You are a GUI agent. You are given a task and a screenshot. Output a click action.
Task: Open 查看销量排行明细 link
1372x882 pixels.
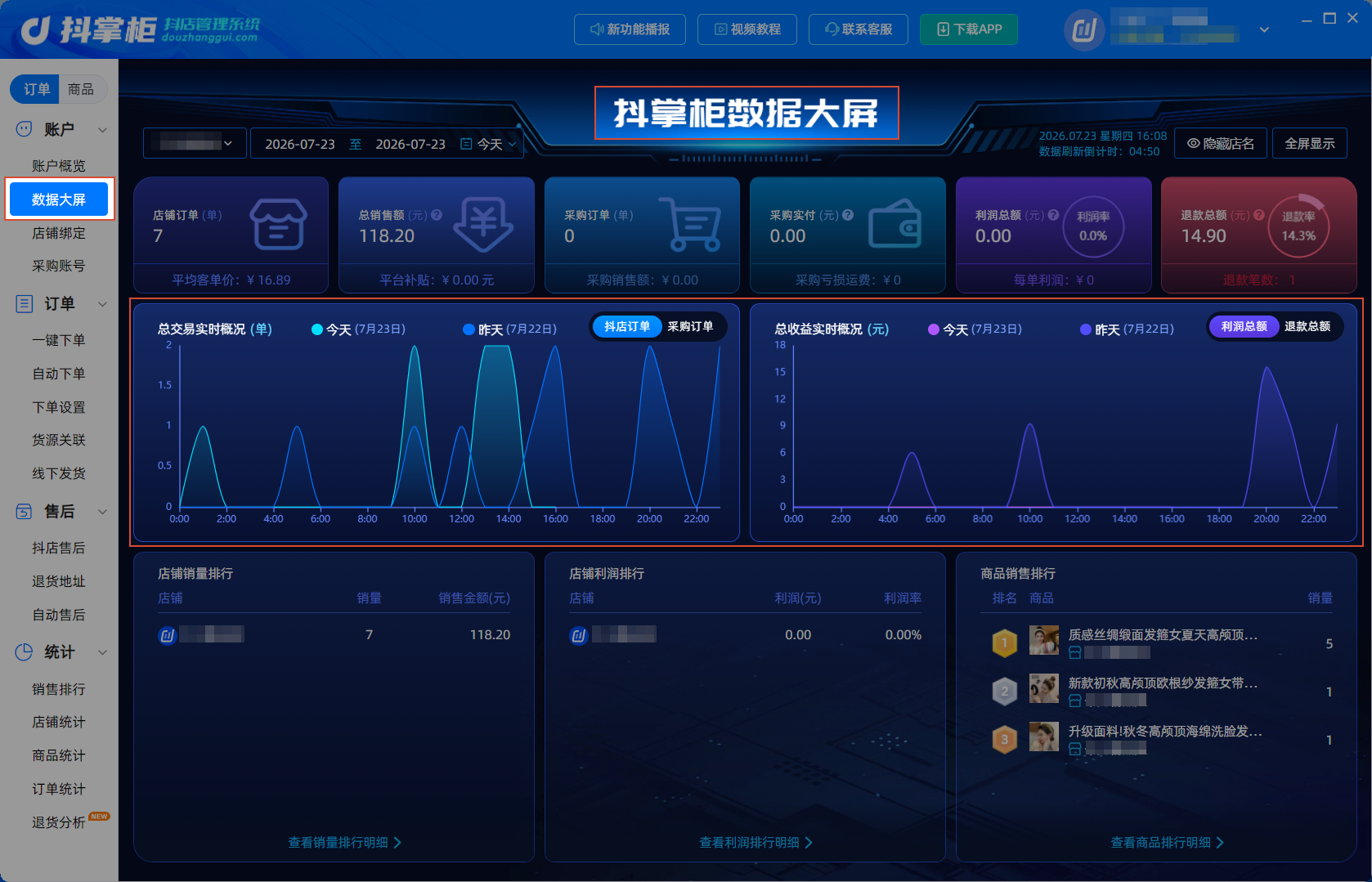(x=345, y=843)
